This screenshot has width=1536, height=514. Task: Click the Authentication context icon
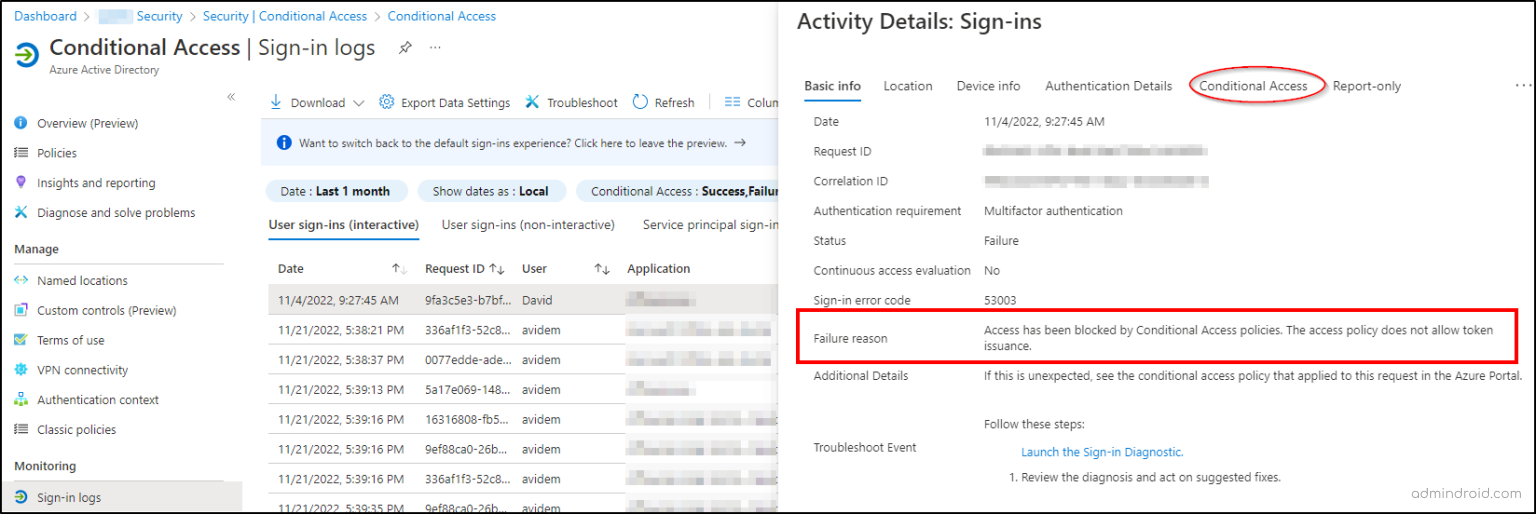(21, 399)
